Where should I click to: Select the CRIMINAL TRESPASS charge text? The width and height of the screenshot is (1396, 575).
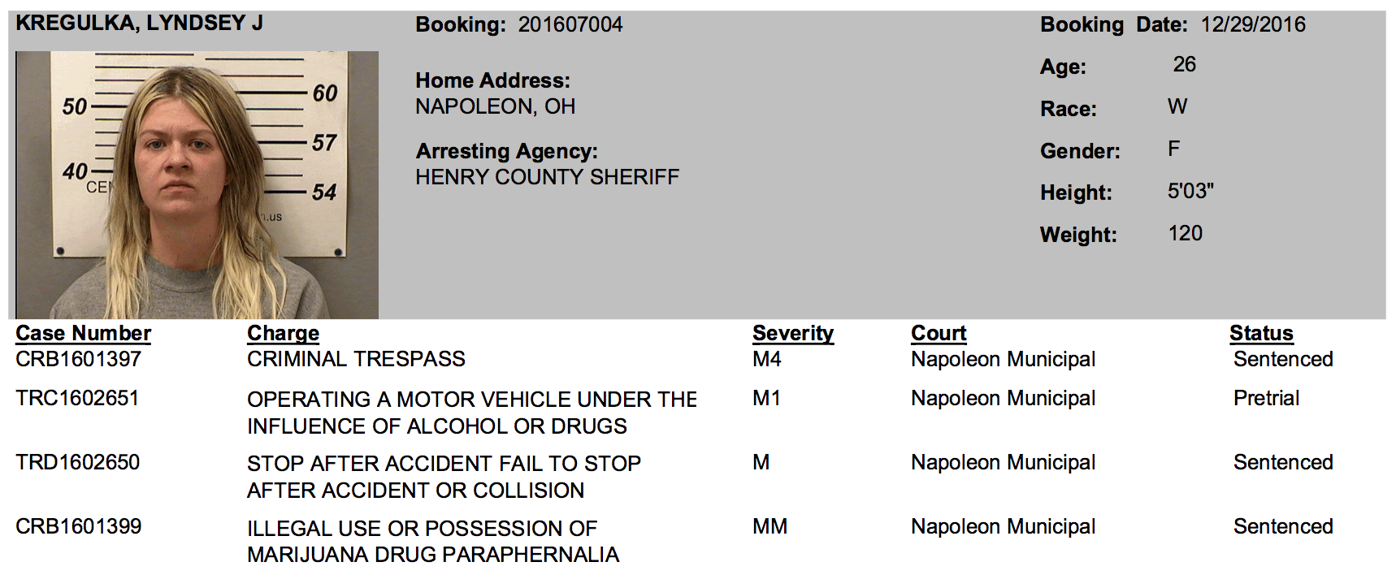click(356, 359)
